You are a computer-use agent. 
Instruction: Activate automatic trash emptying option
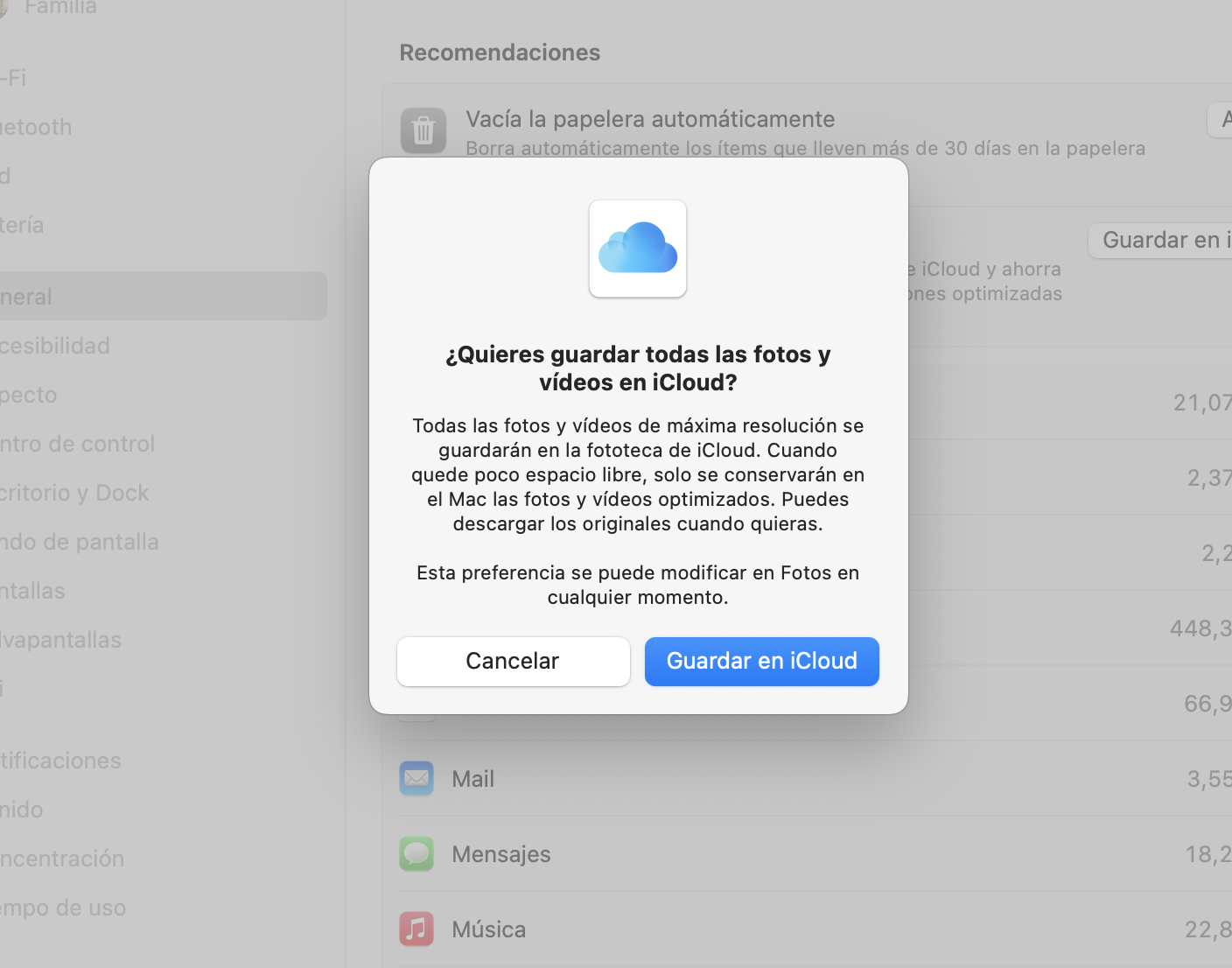[x=650, y=118]
